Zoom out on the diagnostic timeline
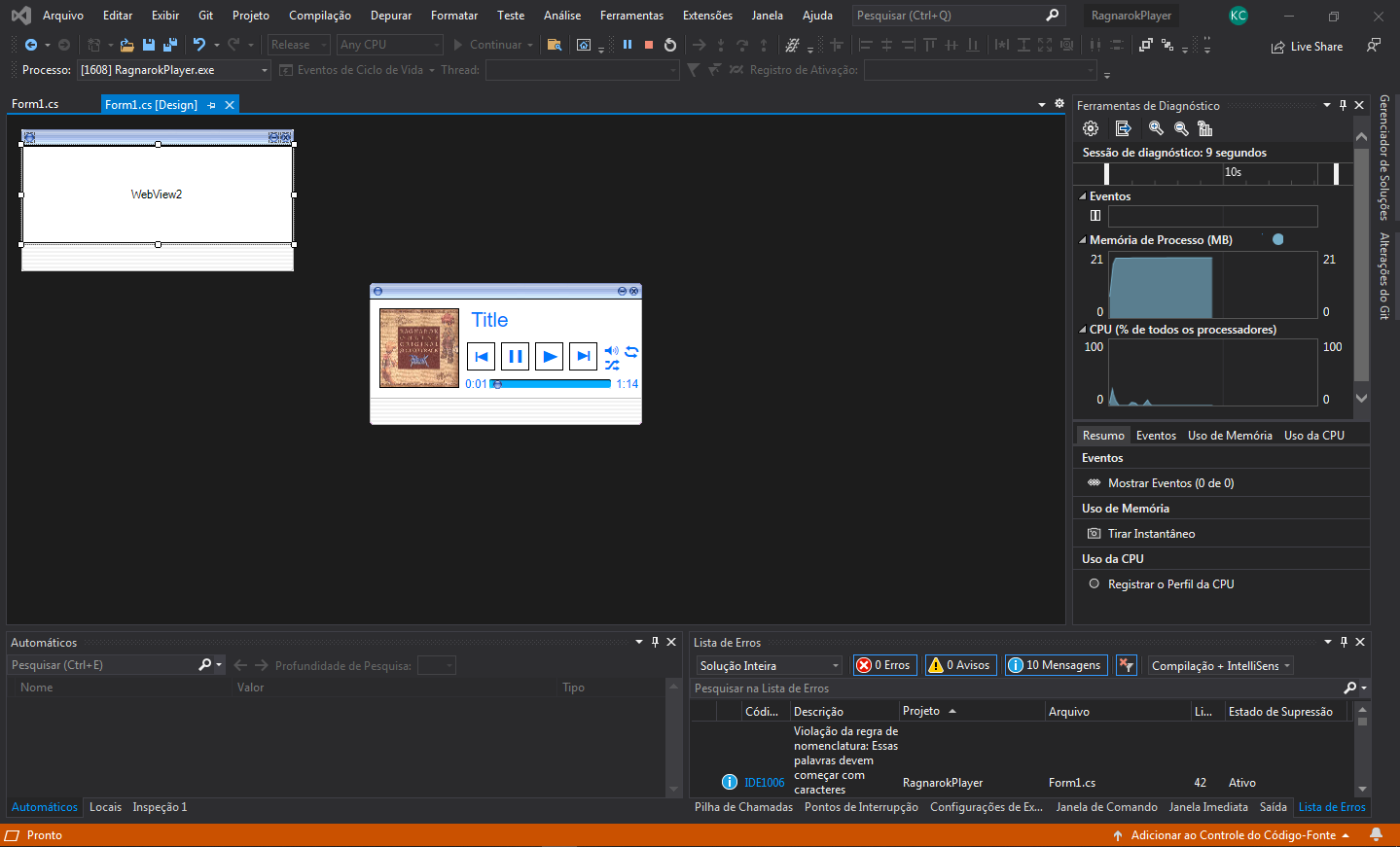This screenshot has height=847, width=1400. (x=1181, y=128)
